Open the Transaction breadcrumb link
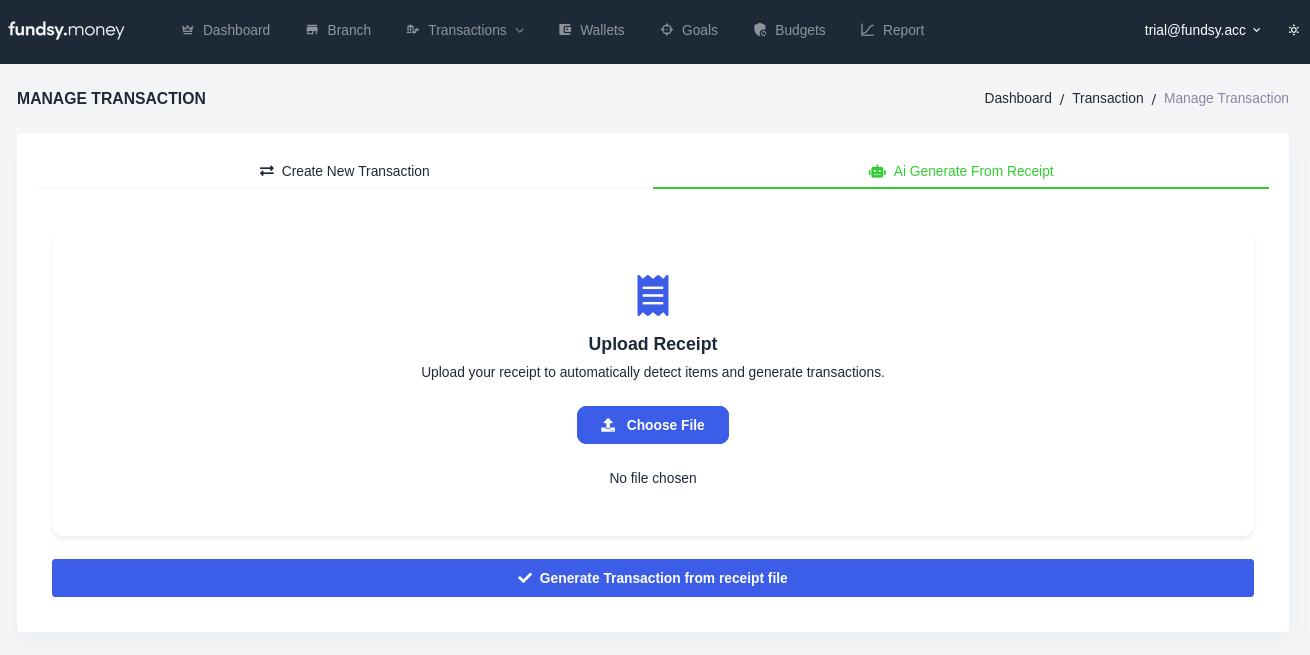 tap(1107, 98)
